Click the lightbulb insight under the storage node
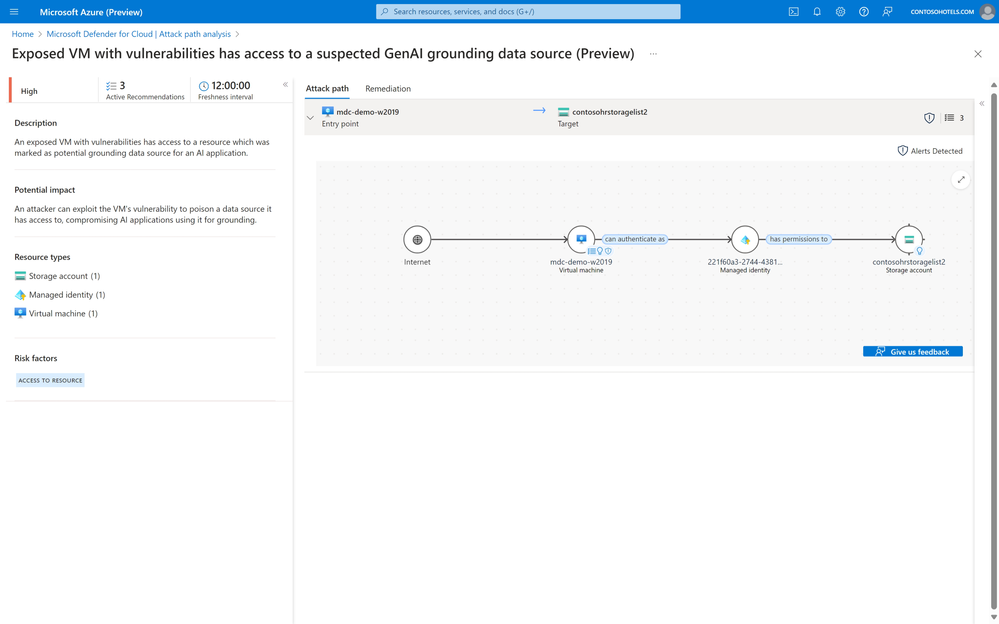Screen dimensions: 999x624 pos(919,251)
